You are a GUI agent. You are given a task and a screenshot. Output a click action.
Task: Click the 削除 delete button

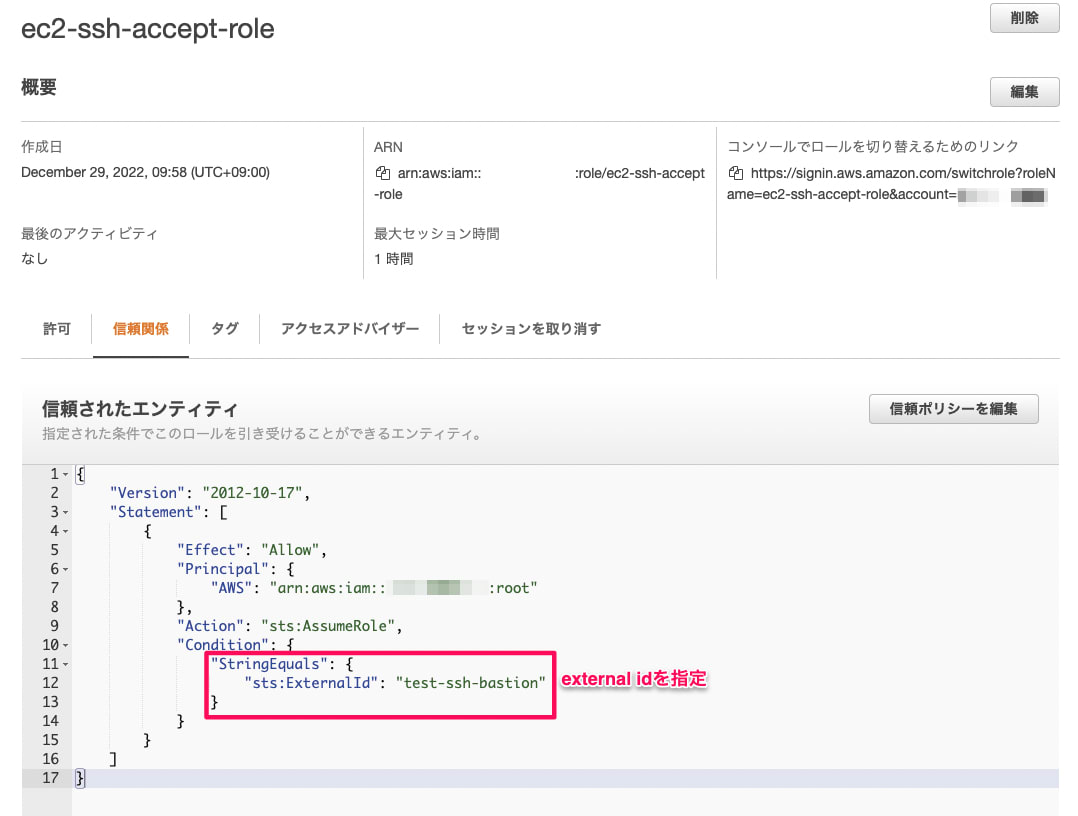click(1024, 18)
